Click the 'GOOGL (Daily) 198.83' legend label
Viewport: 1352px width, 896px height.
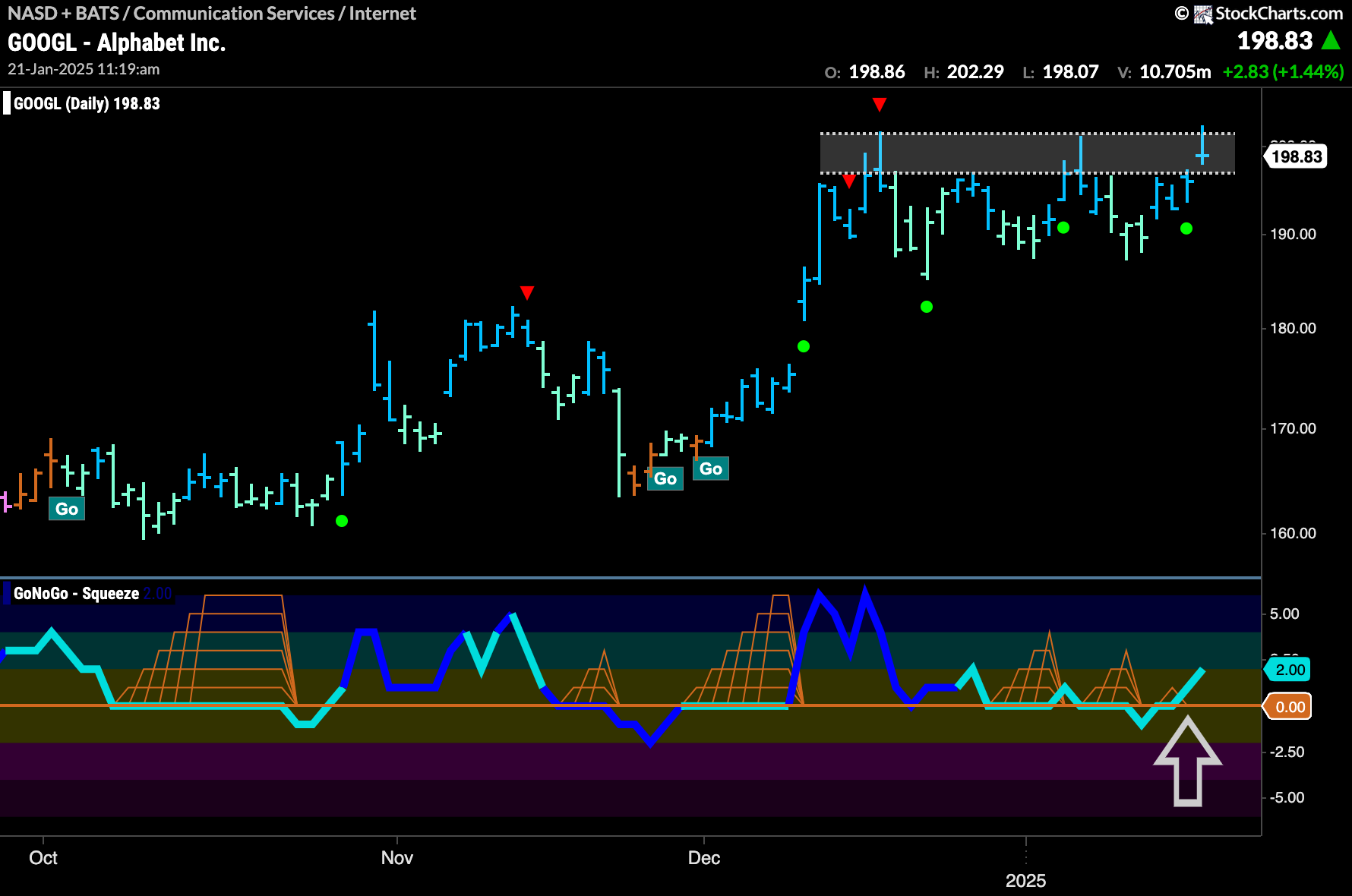pos(87,104)
